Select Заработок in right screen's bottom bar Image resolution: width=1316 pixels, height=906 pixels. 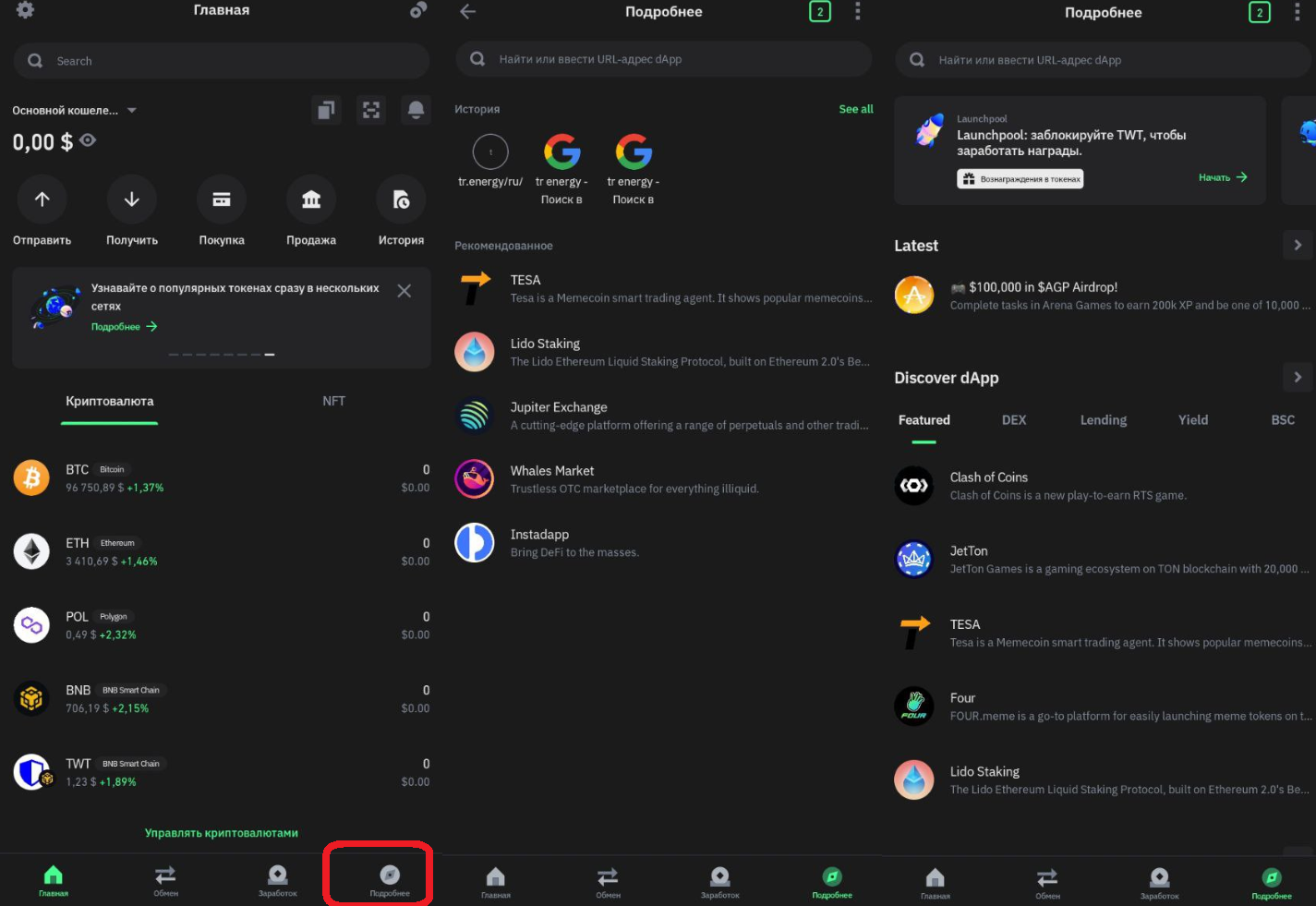coord(1160,883)
